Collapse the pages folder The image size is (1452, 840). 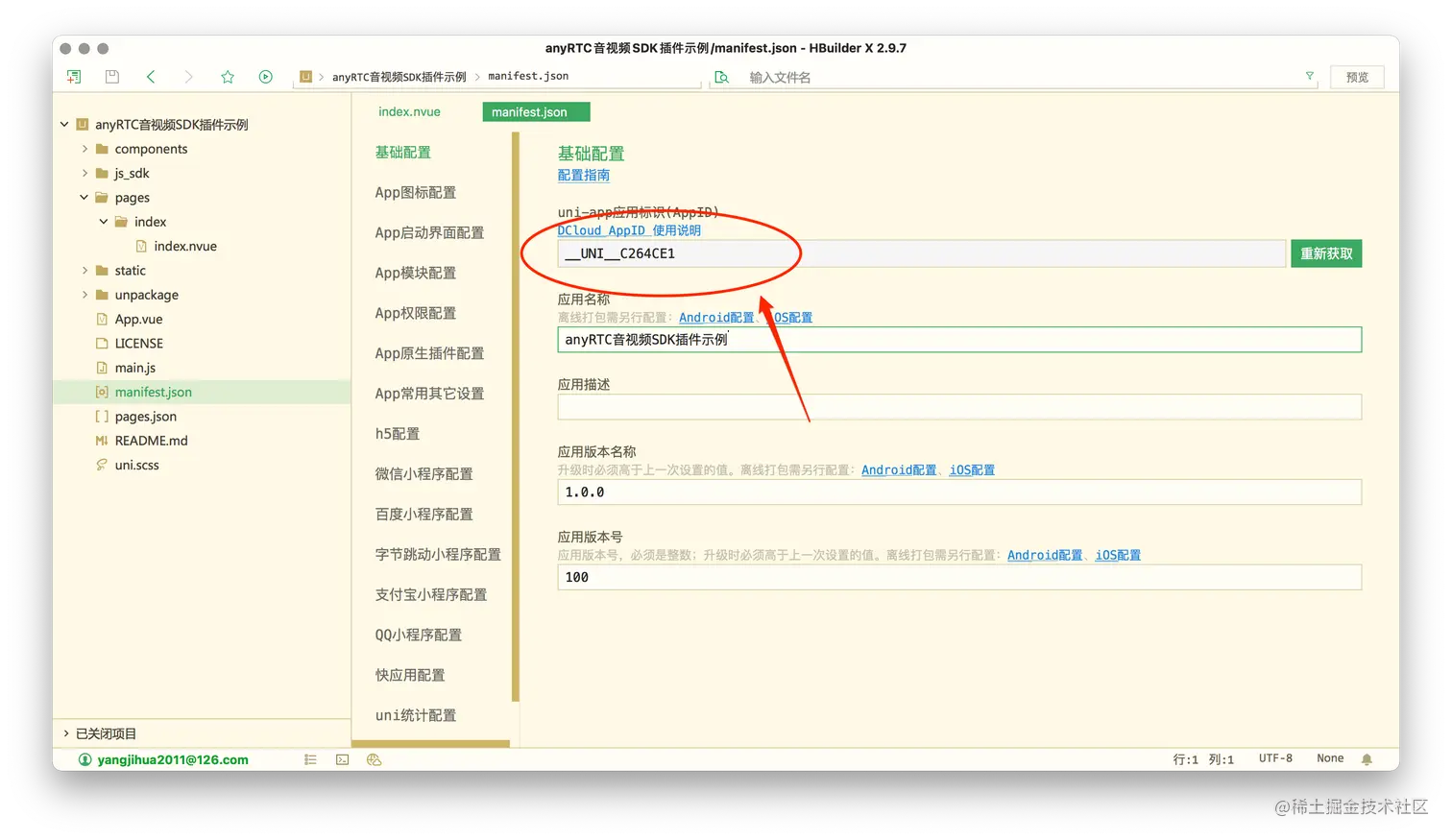pyautogui.click(x=85, y=198)
